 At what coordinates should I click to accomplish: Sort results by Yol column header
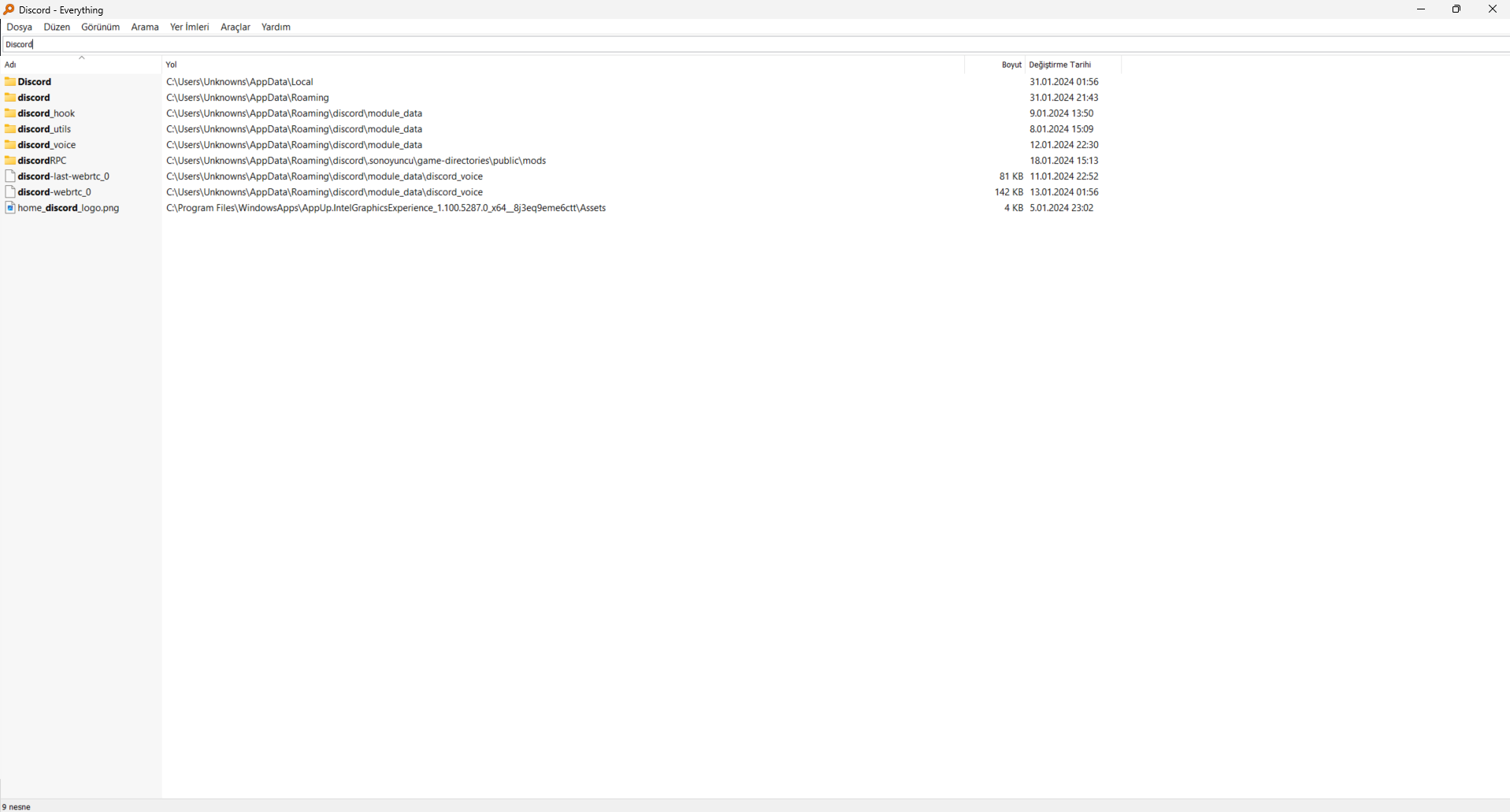click(x=563, y=65)
